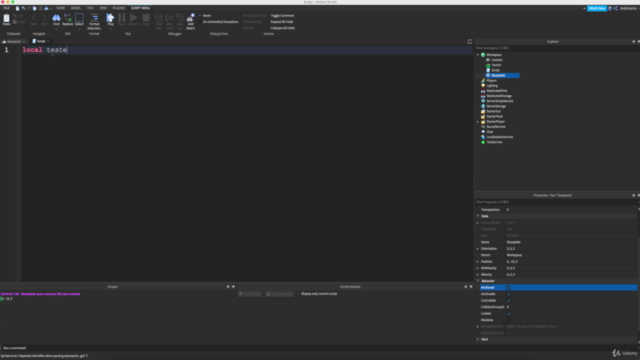Click the Step Over debugger icon
Viewport: 640px width, 360px height.
coord(169,18)
